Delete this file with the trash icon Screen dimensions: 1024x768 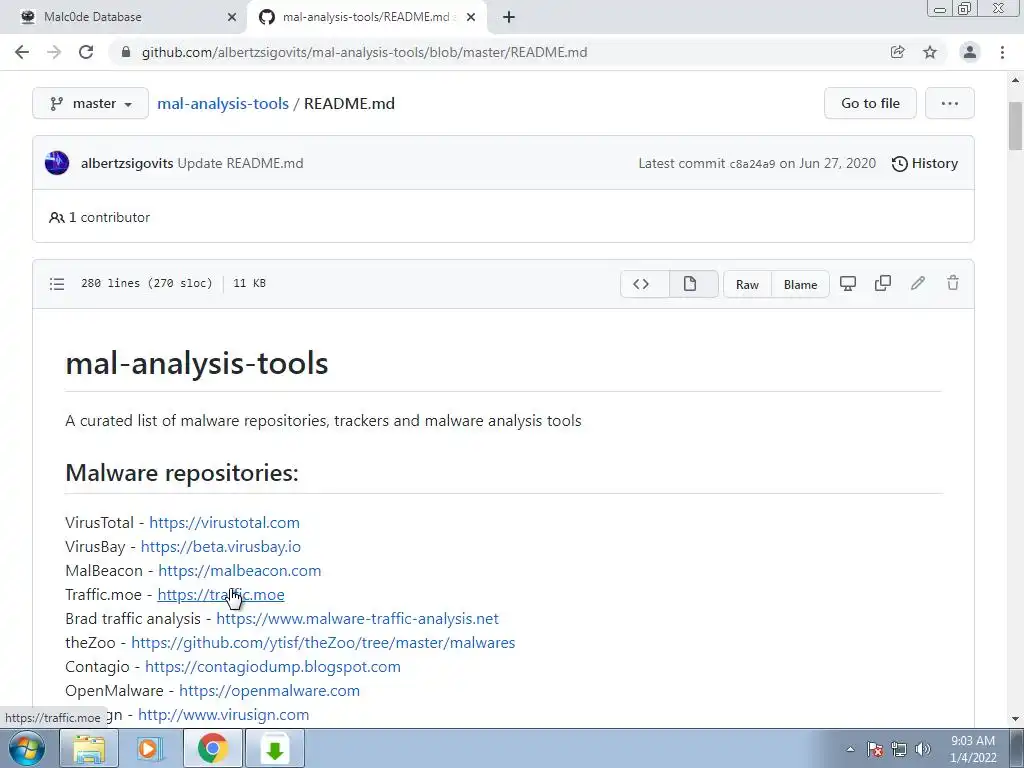pyautogui.click(x=953, y=283)
